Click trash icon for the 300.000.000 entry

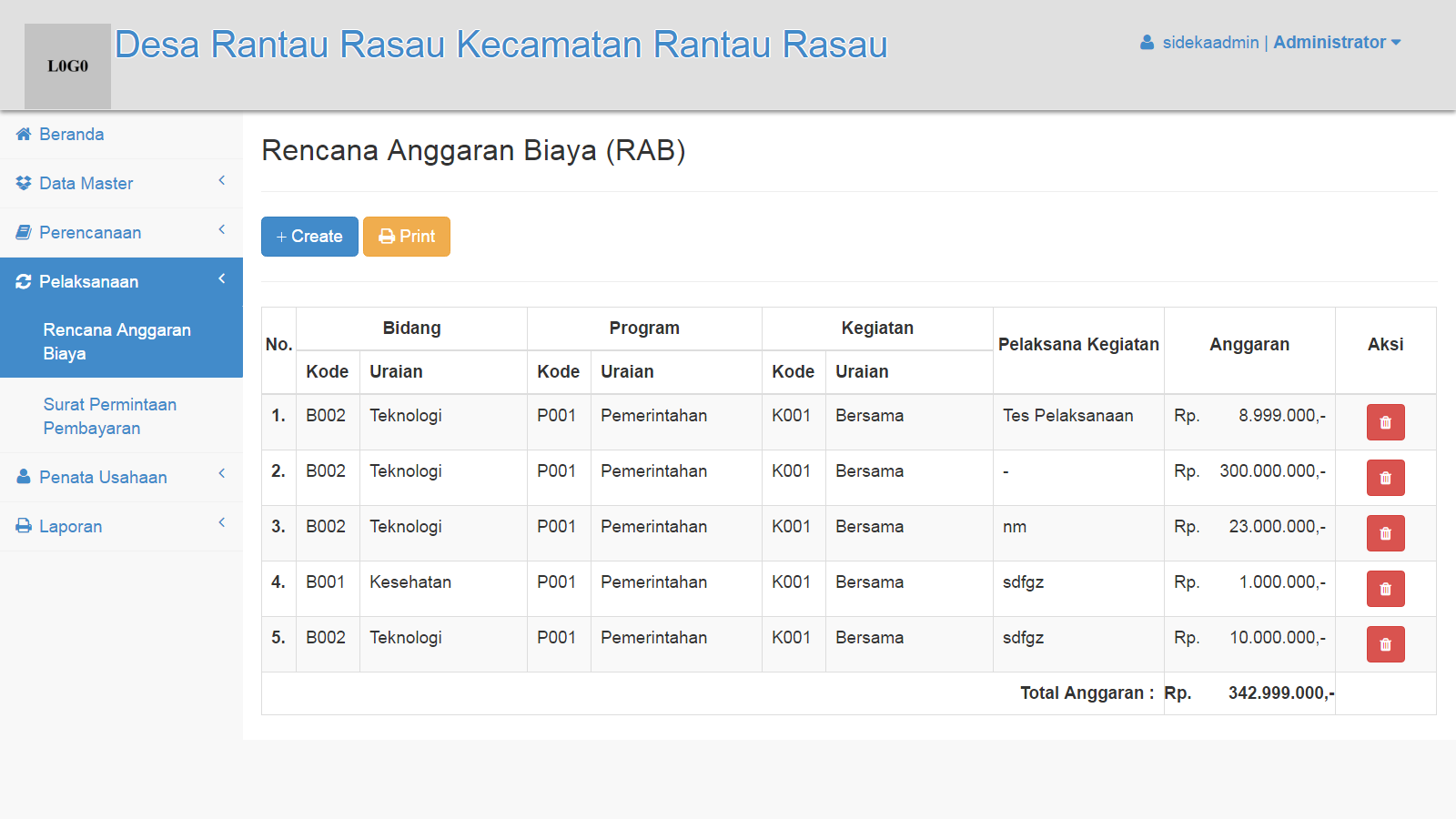coord(1385,478)
